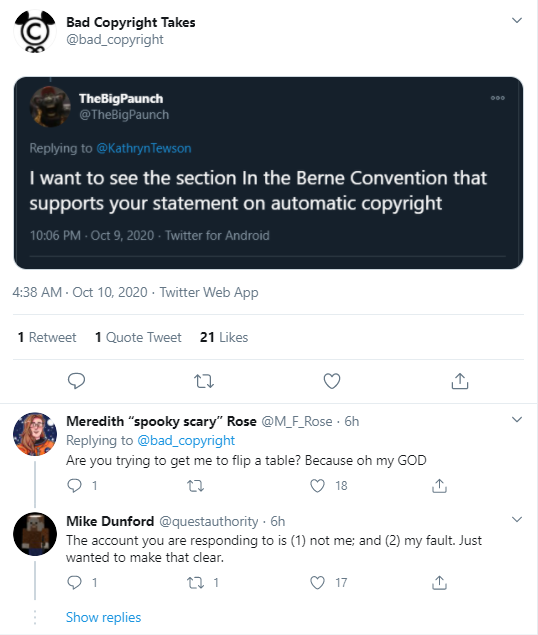Click Show replies link
The width and height of the screenshot is (538, 635).
tap(103, 617)
